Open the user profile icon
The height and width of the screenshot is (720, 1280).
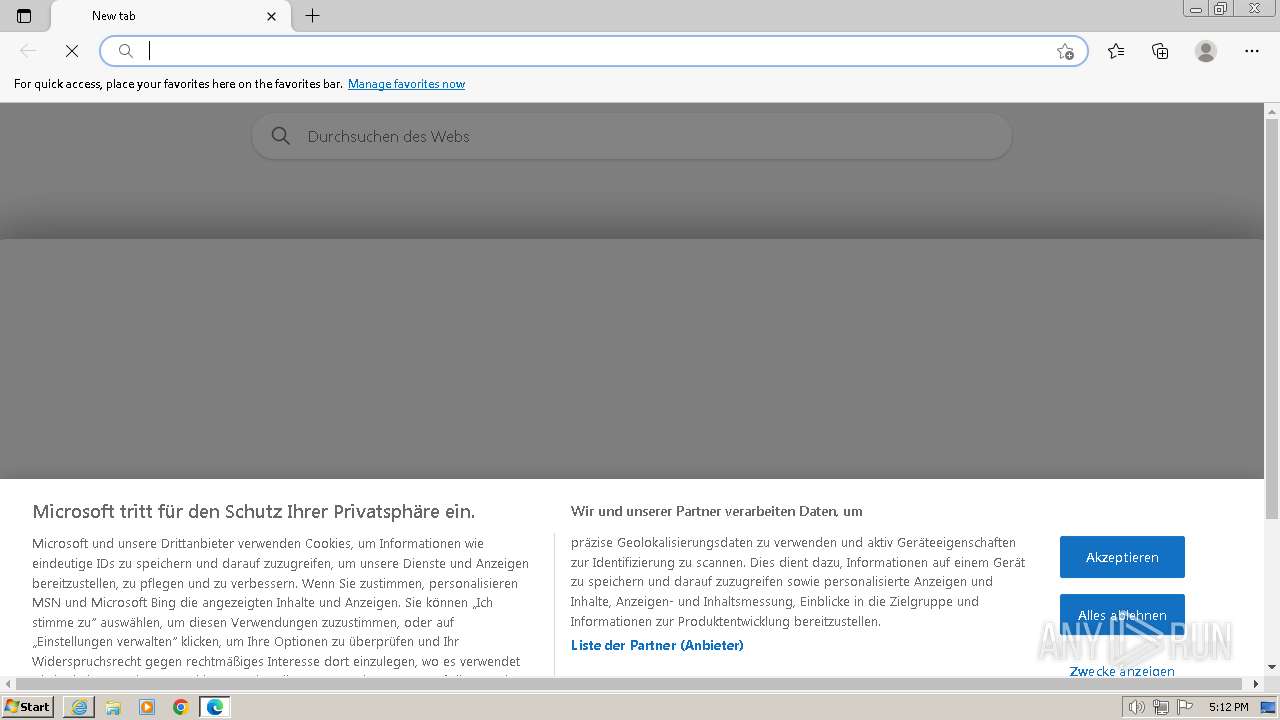1206,51
